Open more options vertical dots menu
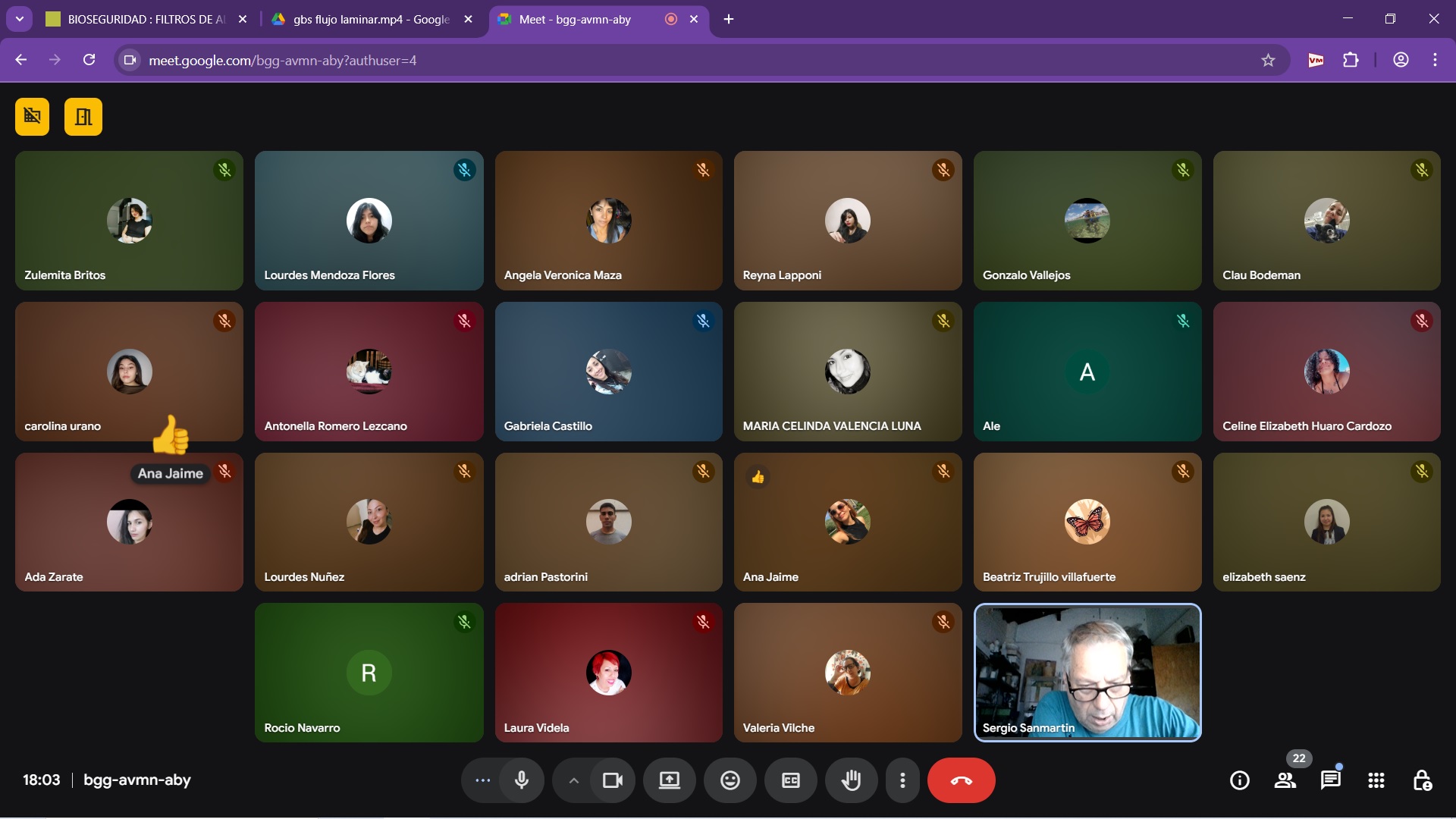 point(902,780)
